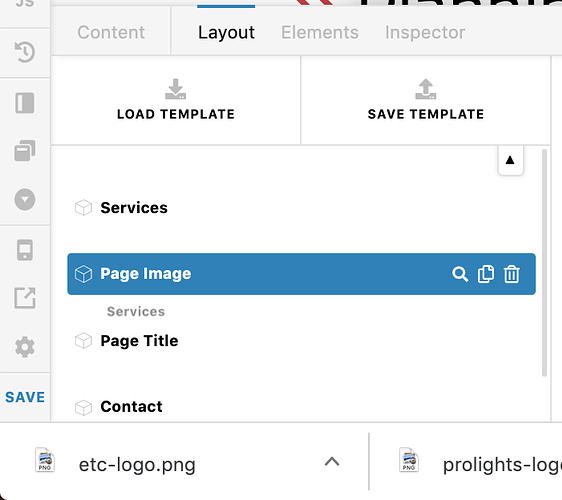The image size is (562, 500).
Task: Click the blue SAVE button
Action: [25, 397]
